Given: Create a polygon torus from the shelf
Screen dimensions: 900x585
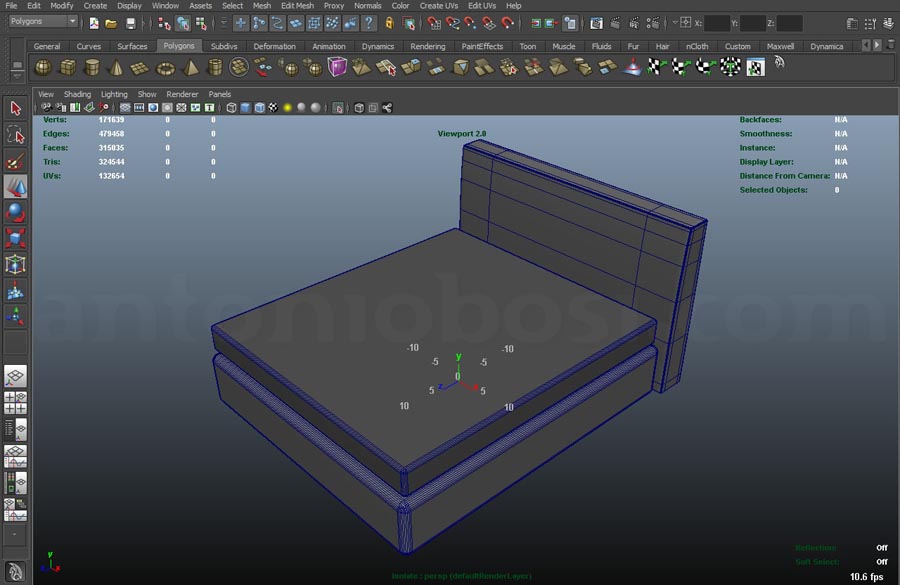Looking at the screenshot, I should 166,68.
